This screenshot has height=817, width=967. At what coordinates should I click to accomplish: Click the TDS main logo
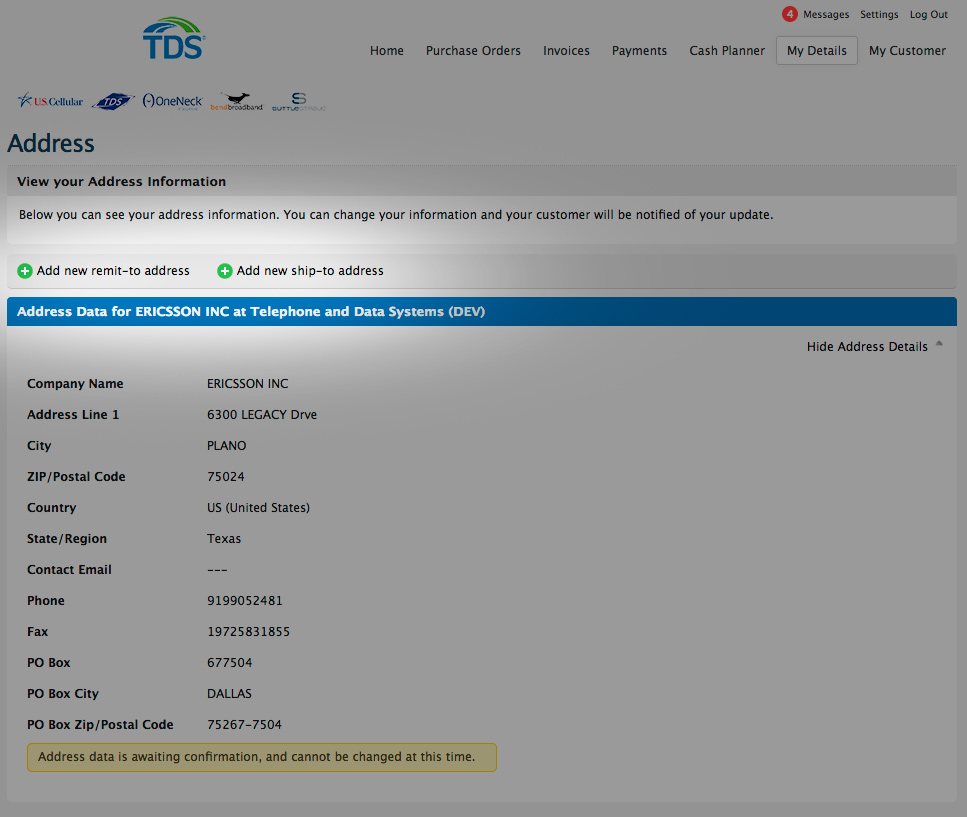174,38
